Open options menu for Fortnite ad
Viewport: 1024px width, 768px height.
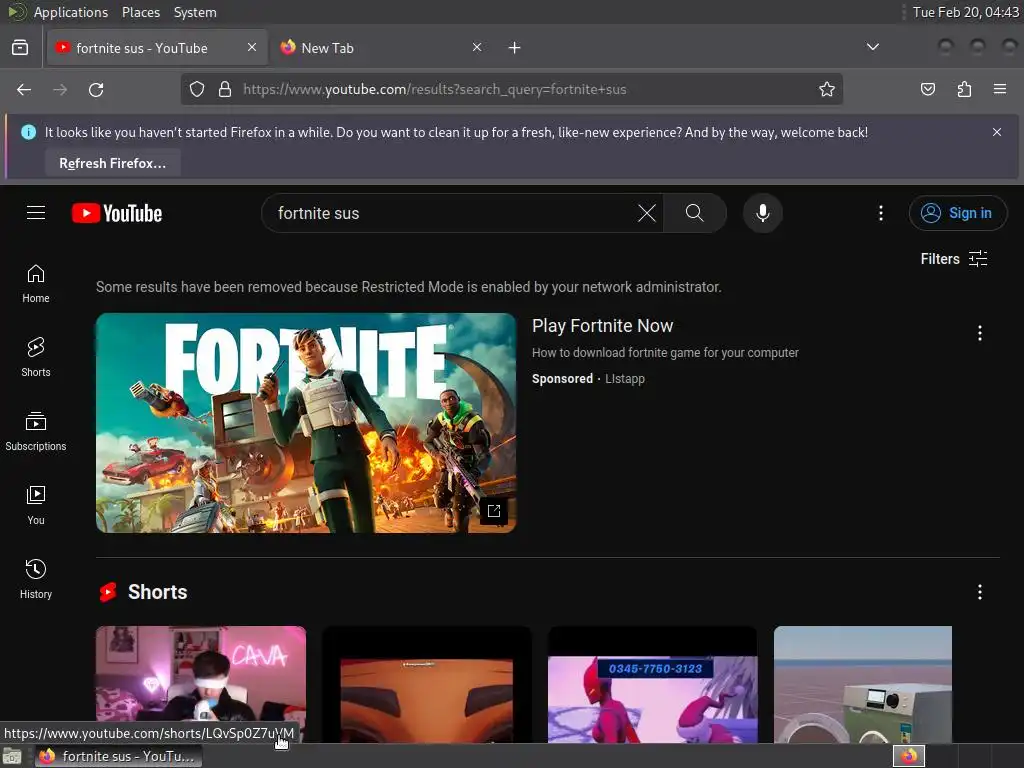point(980,333)
